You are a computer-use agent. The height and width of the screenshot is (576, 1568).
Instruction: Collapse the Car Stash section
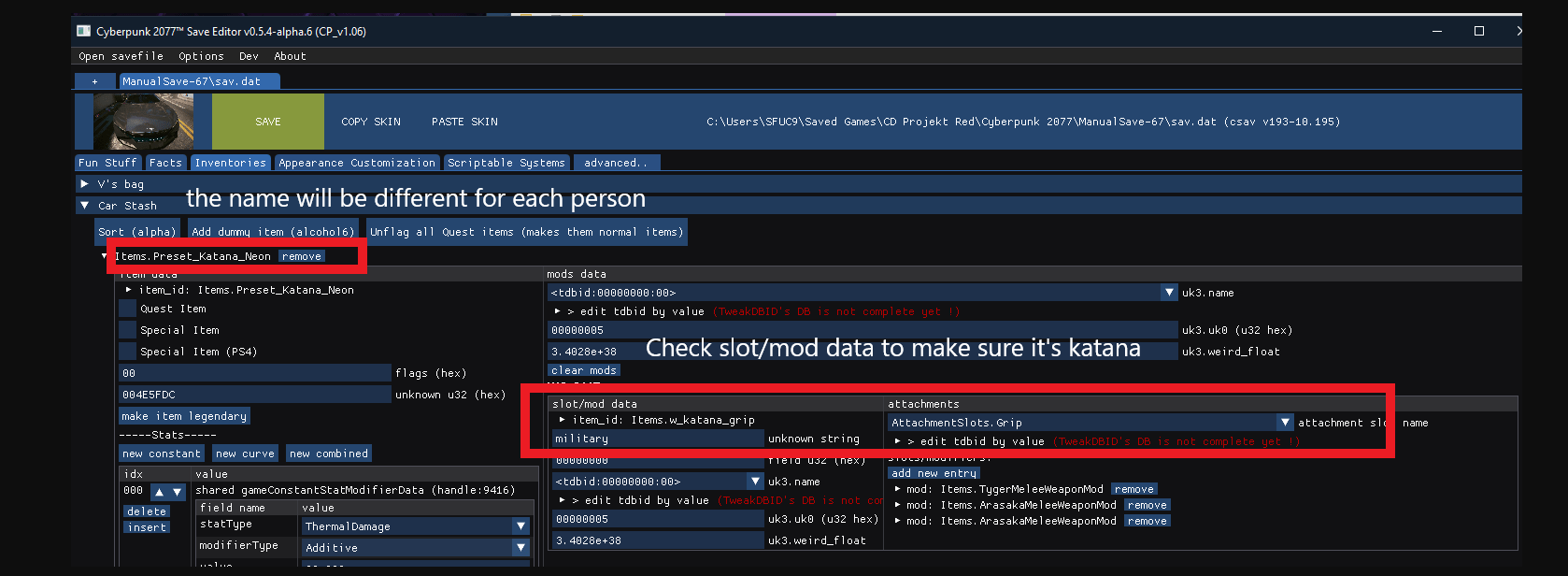point(85,206)
